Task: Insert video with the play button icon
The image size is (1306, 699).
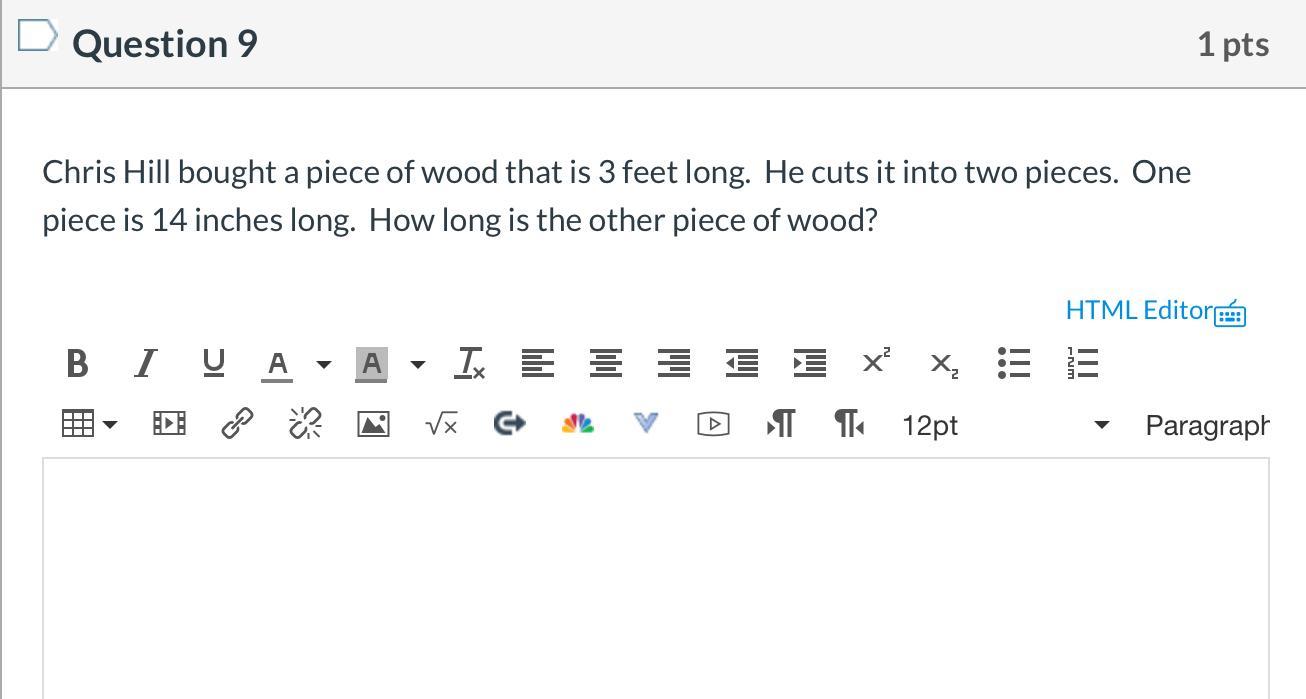Action: tap(713, 425)
